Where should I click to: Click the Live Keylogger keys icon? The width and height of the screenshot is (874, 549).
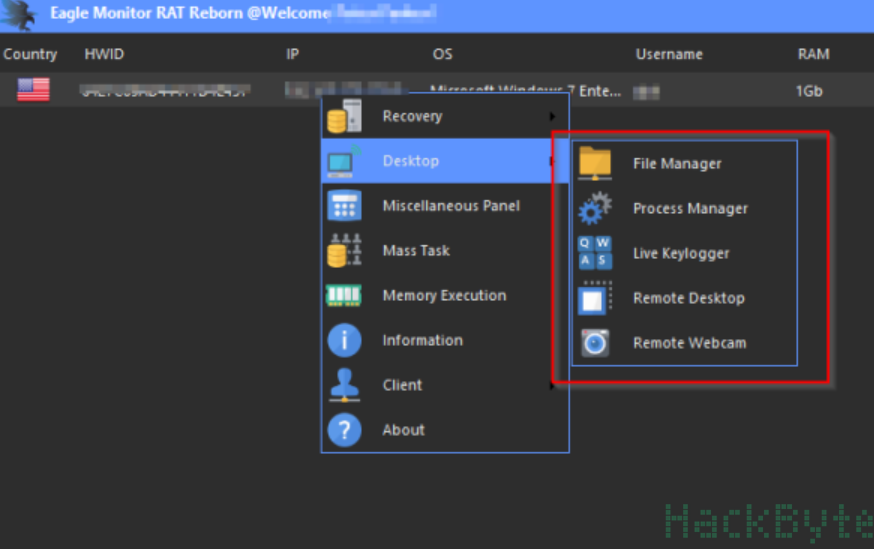pos(595,253)
